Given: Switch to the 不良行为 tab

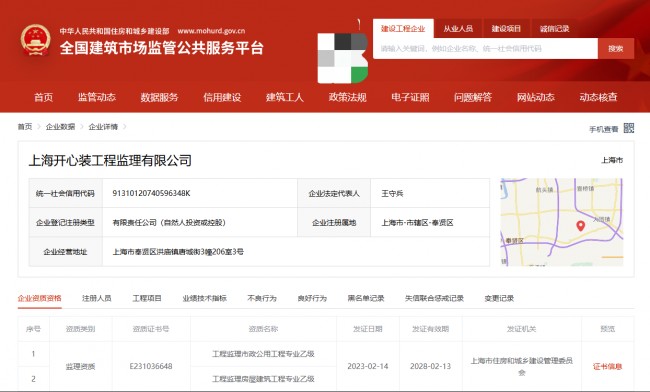Looking at the screenshot, I should [x=262, y=298].
